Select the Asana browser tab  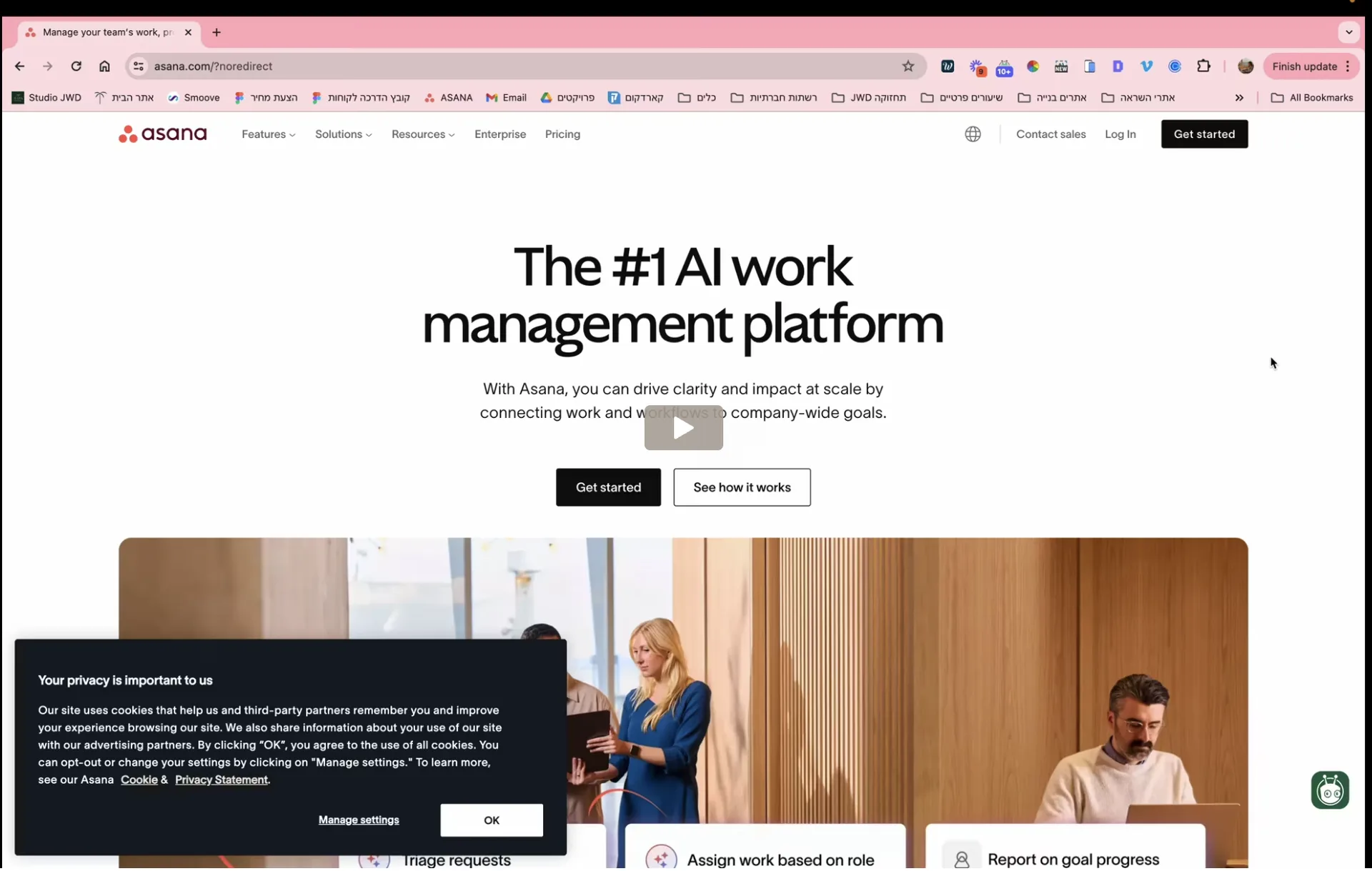109,32
